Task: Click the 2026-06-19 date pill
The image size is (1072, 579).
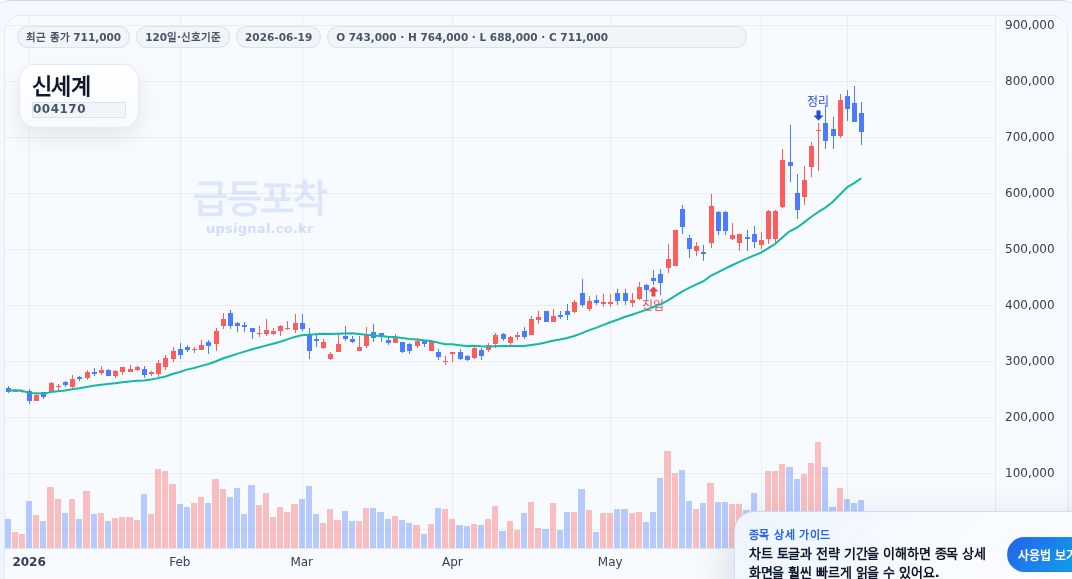Action: click(x=278, y=37)
